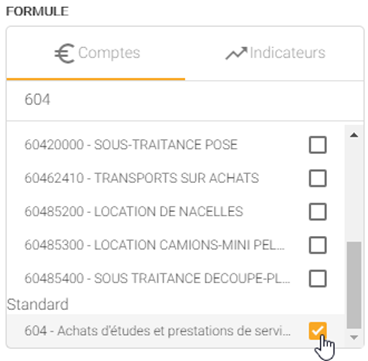Check the 60462410 TRANSPORTS SUR ACHATS checkbox

[x=317, y=179]
